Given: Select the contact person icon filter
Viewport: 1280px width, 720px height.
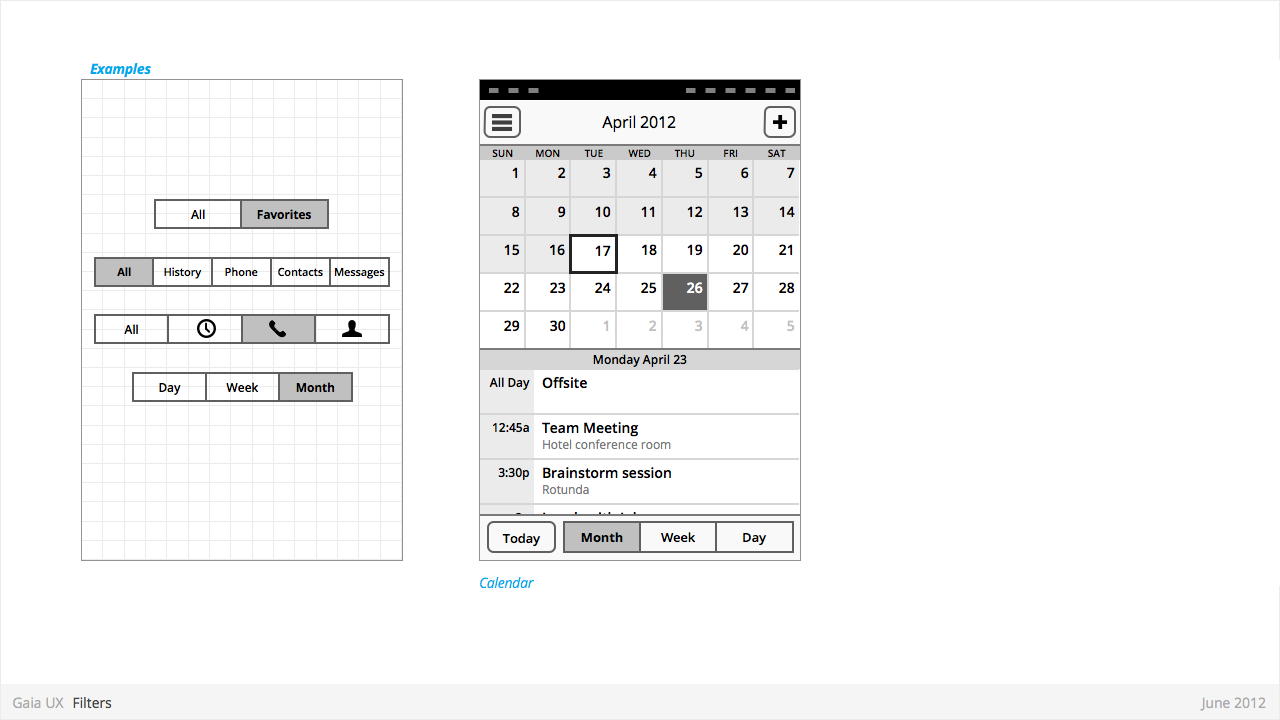Looking at the screenshot, I should (x=352, y=329).
